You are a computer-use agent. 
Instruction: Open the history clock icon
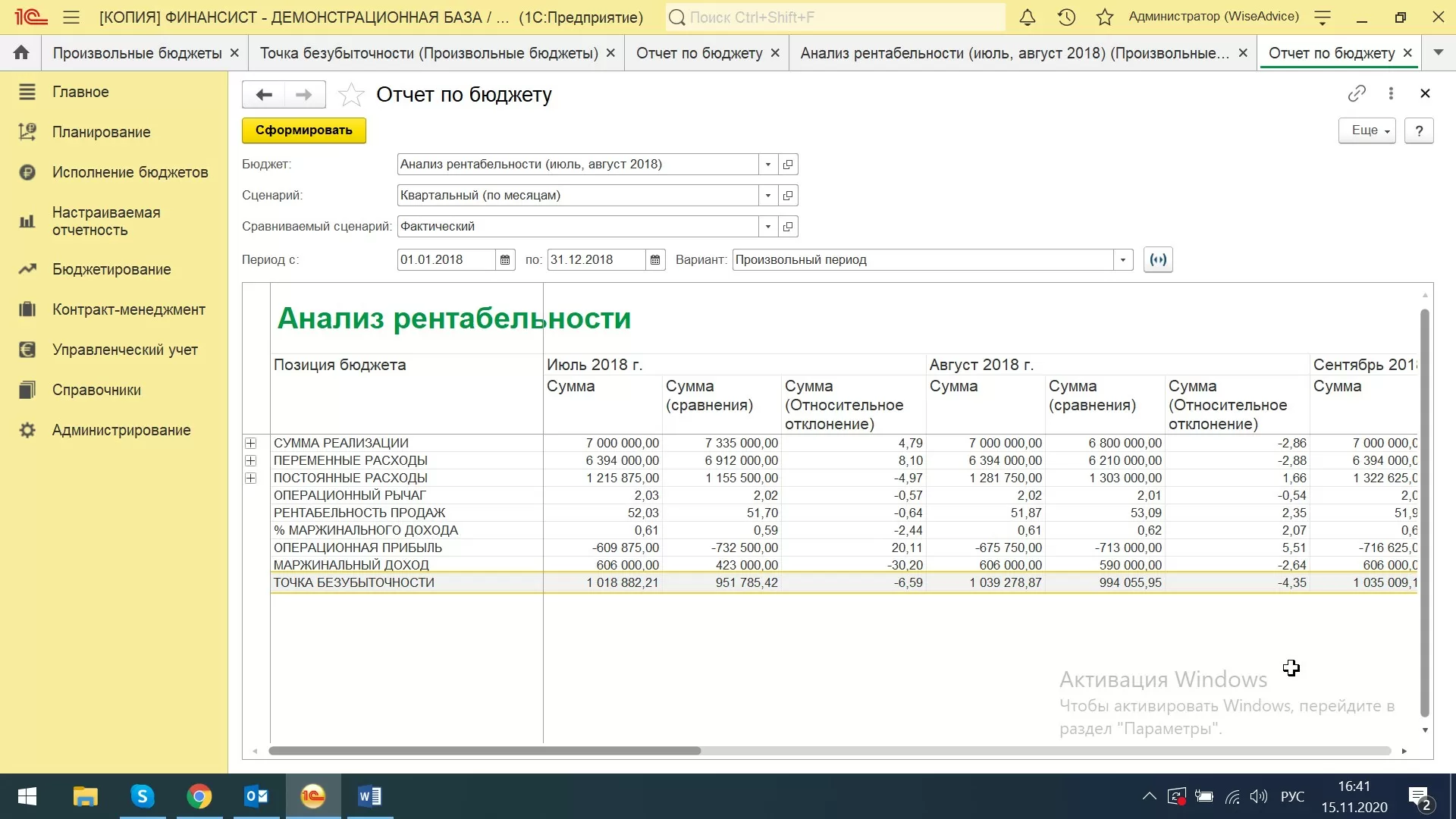1066,17
